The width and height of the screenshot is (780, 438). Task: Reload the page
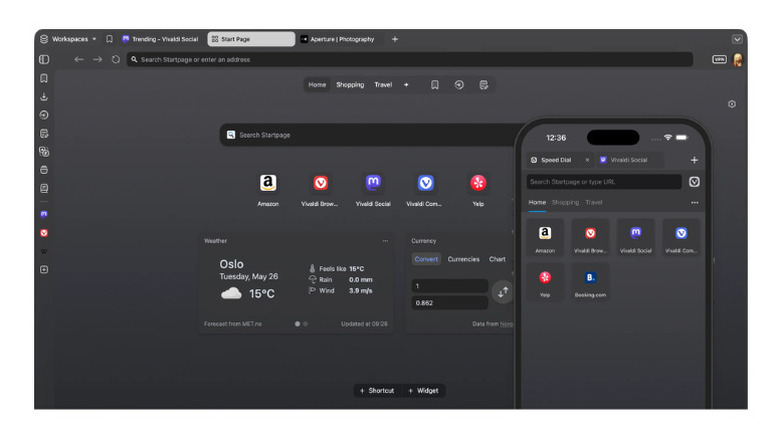tap(116, 59)
